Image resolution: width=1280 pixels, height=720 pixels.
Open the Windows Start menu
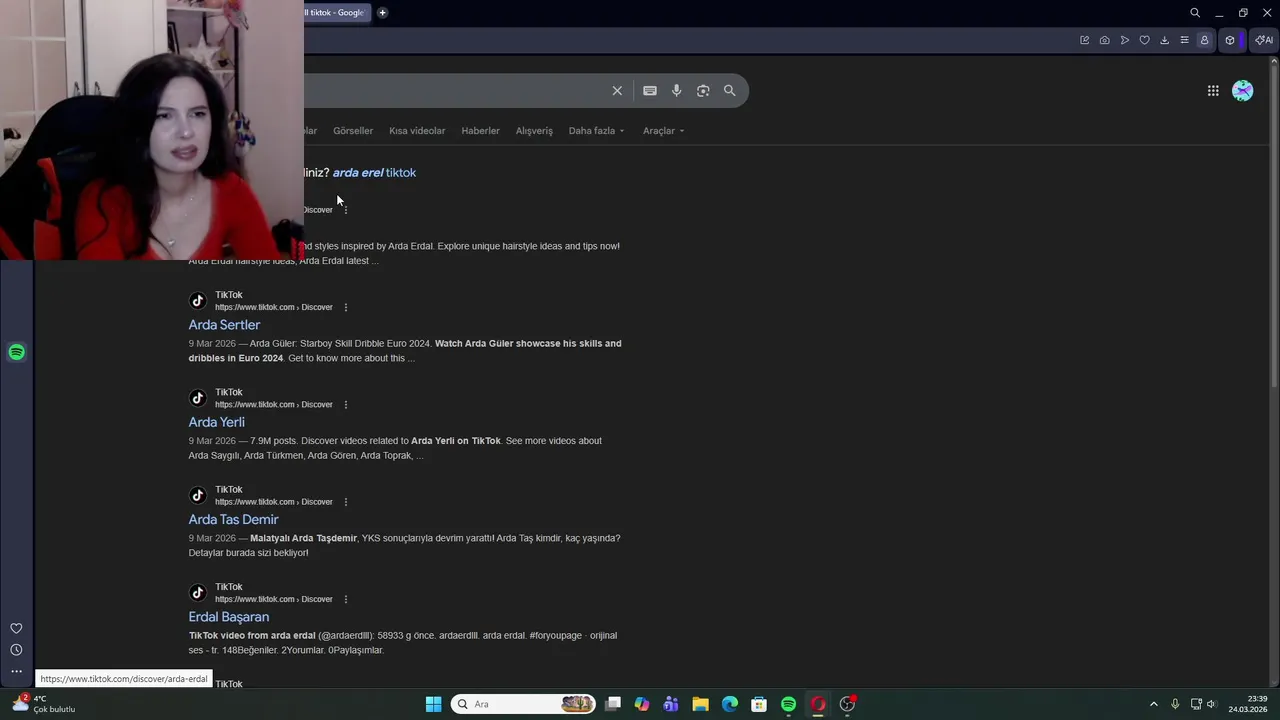coord(433,704)
